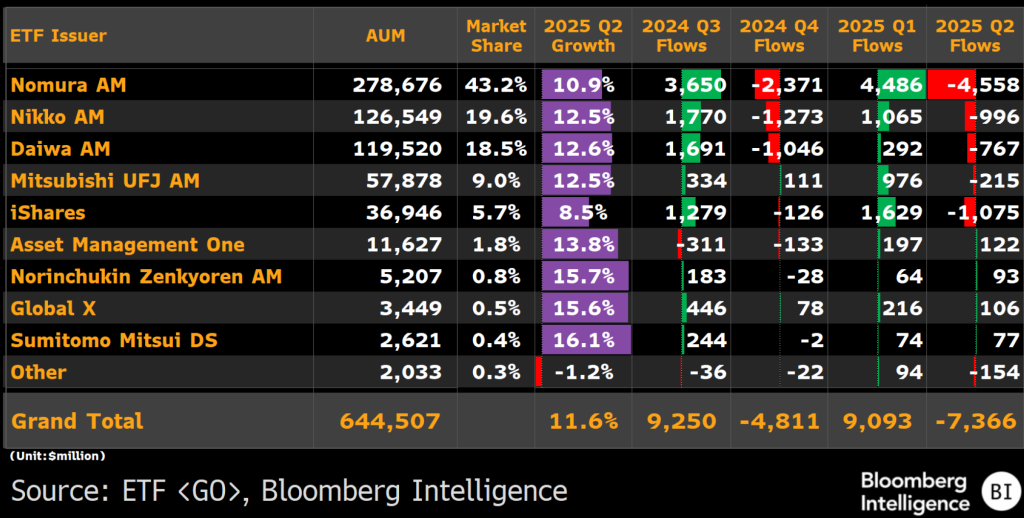
Task: Click Nomura AM's 43.2% market share
Action: (496, 85)
